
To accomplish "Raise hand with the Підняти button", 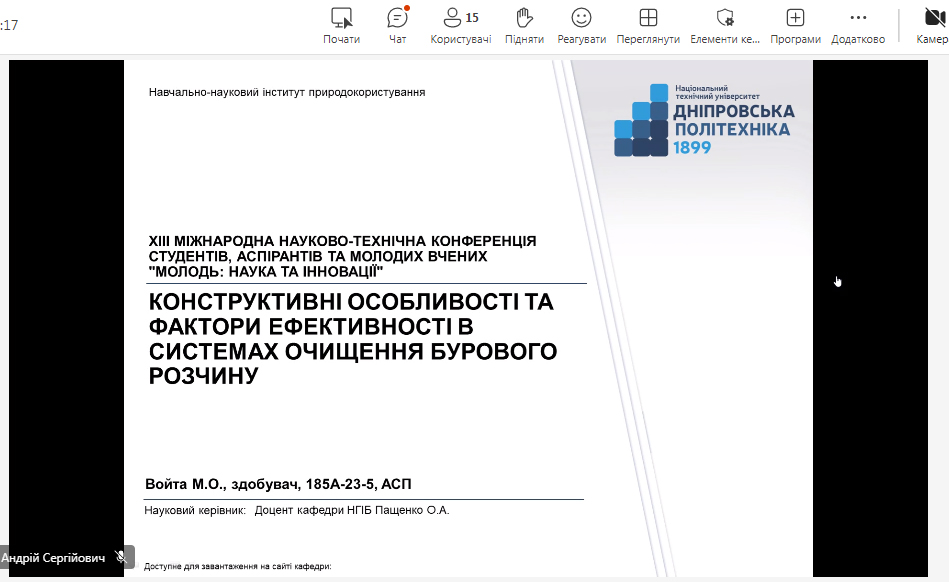I will (x=524, y=18).
